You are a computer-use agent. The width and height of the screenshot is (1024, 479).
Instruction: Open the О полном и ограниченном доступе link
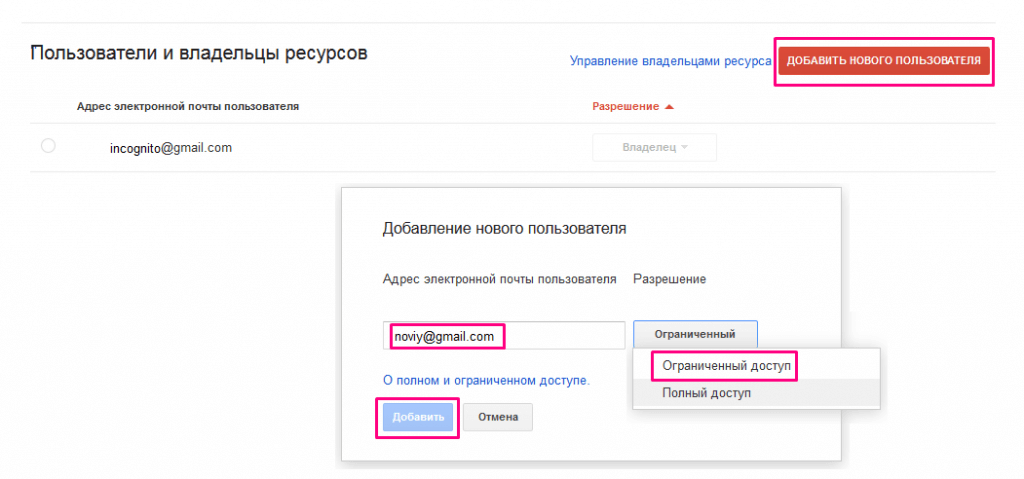point(486,380)
